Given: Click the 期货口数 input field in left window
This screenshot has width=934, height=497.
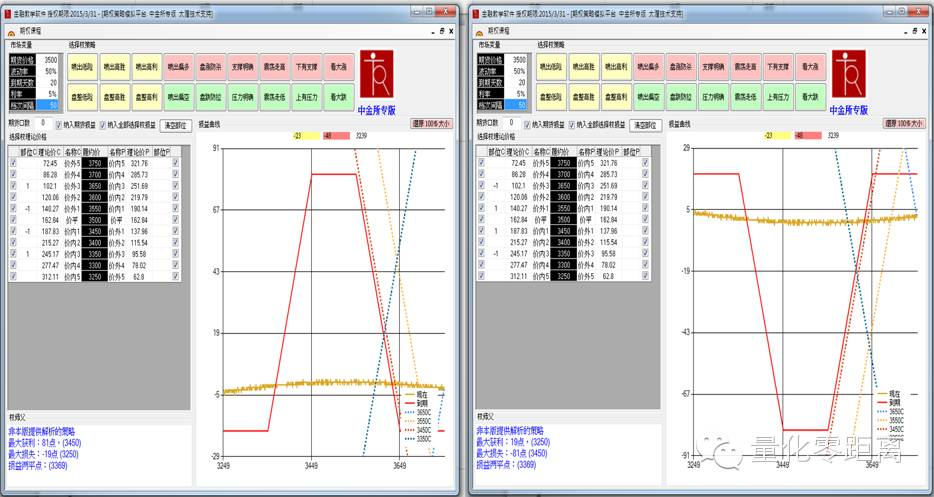Looking at the screenshot, I should click(x=43, y=123).
